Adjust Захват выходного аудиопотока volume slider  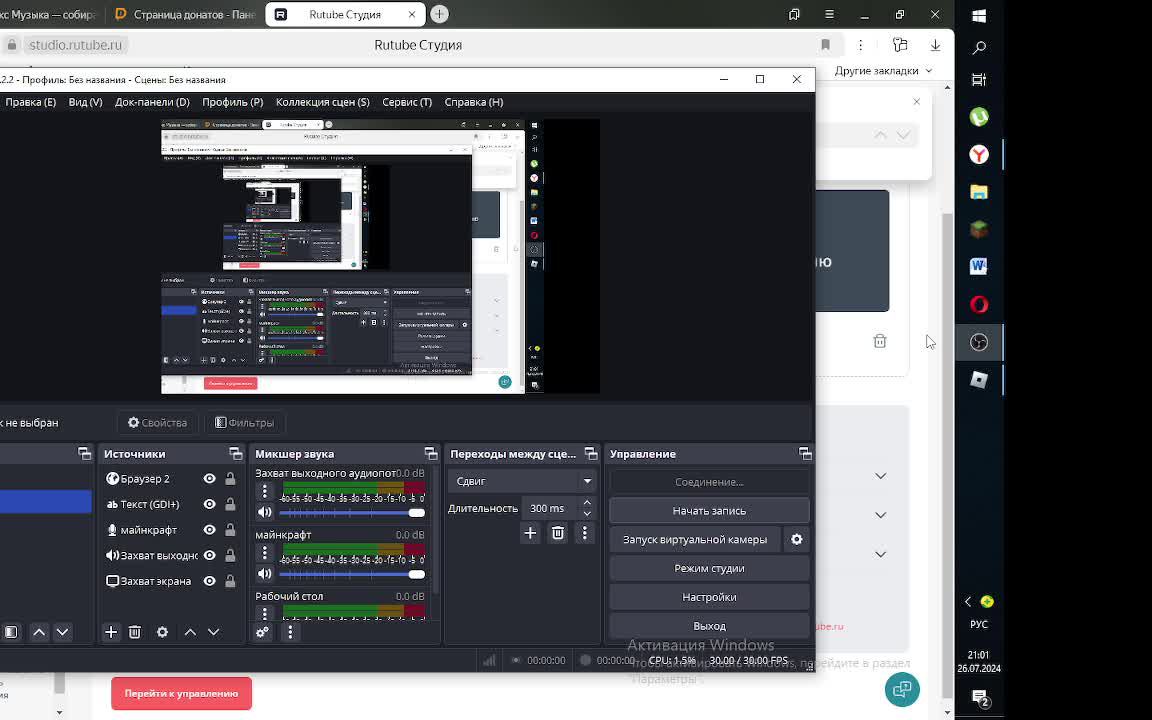pos(352,513)
